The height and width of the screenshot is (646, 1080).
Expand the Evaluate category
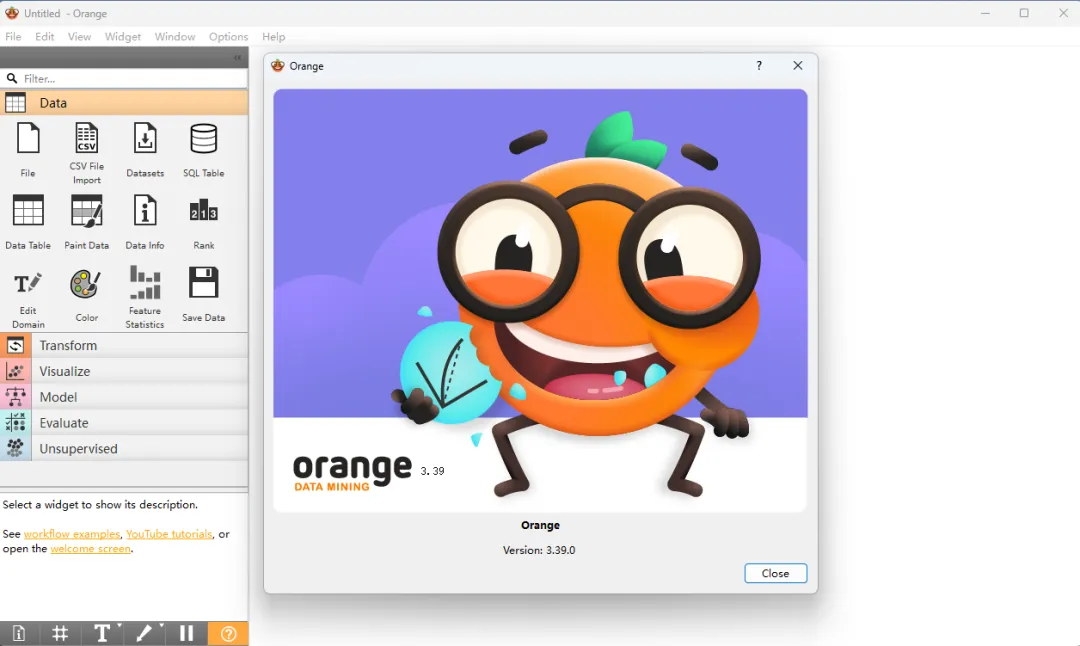point(124,423)
